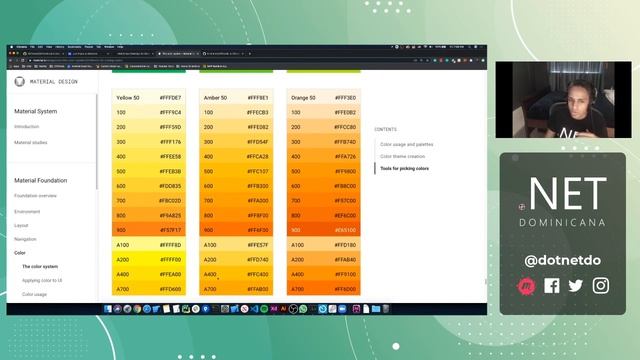640x360 pixels.
Task: Select the active Material Design browser tab
Action: (x=178, y=53)
